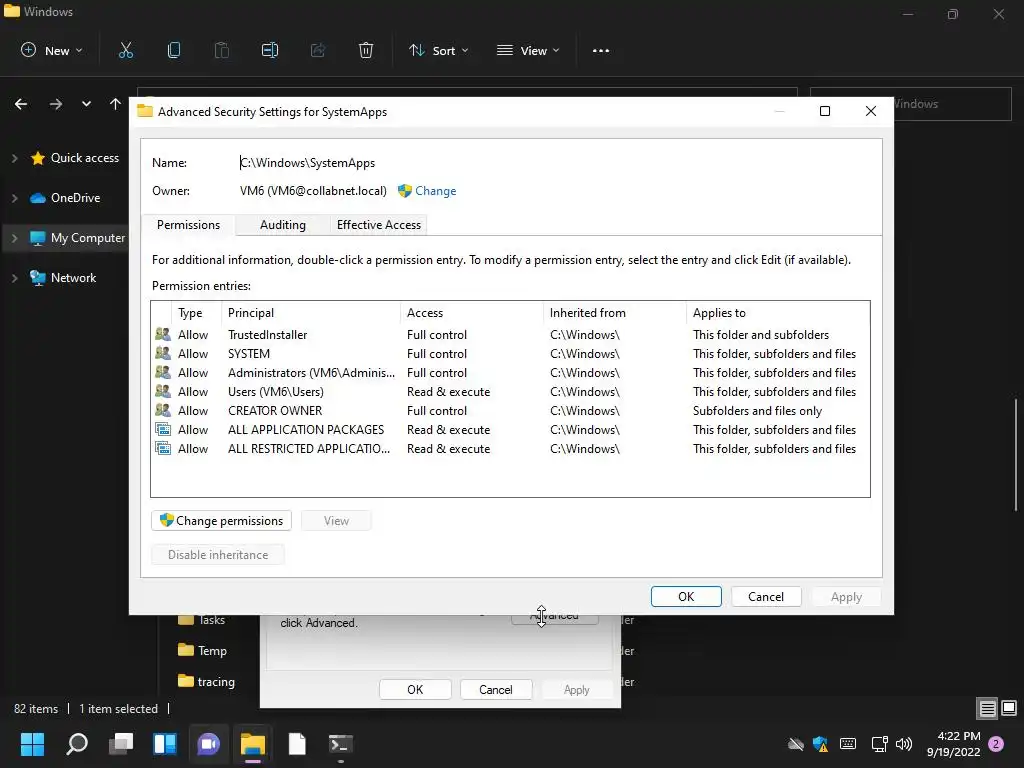The height and width of the screenshot is (768, 1024).
Task: Click Cancel in the background Properties dialog
Action: pyautogui.click(x=496, y=690)
